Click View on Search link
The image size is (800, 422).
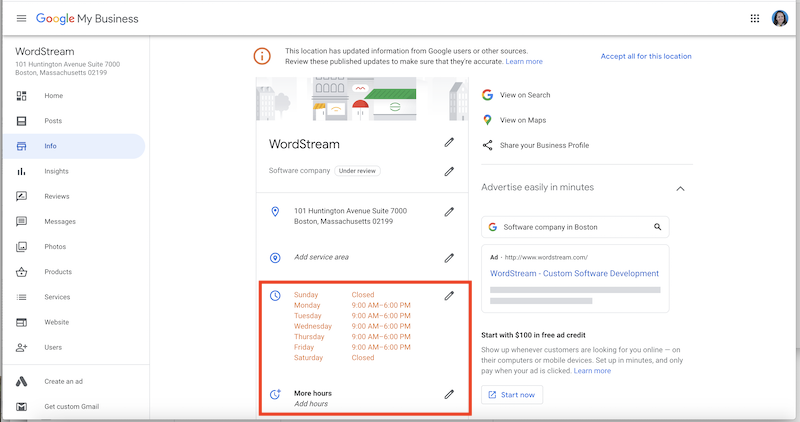point(525,95)
